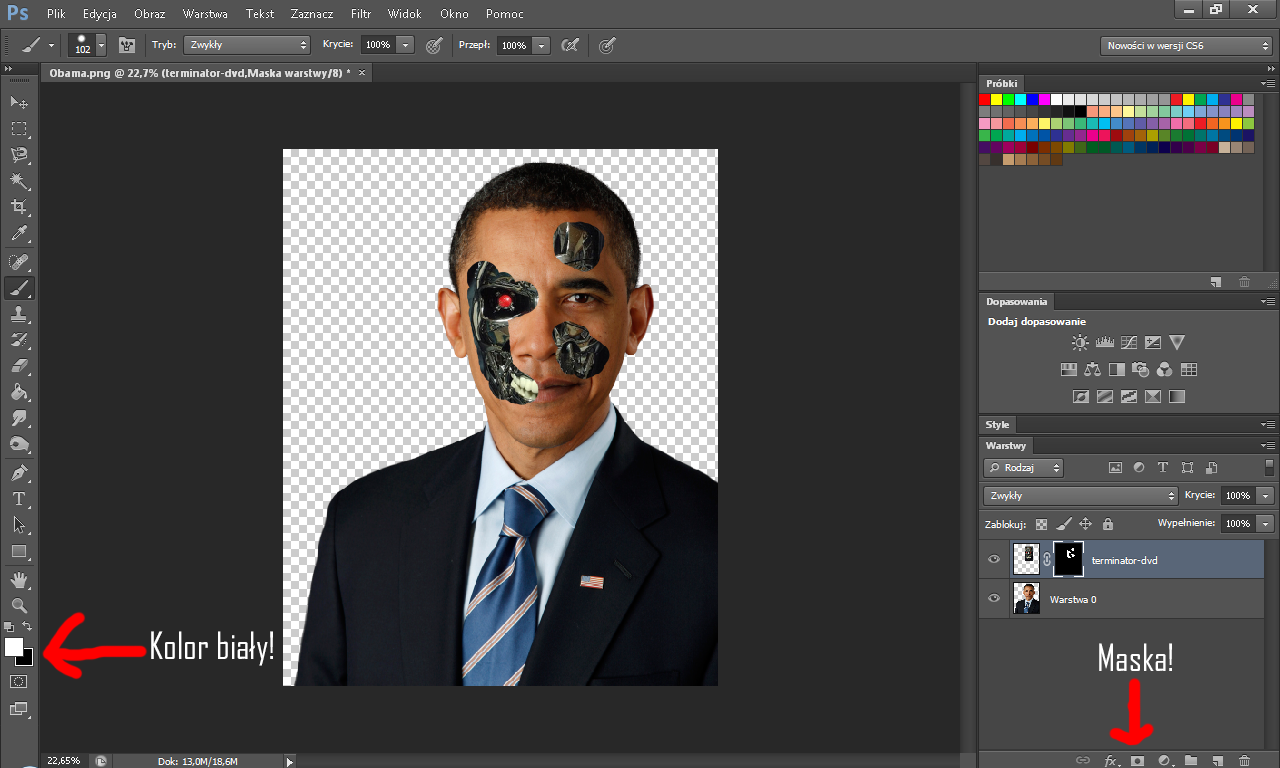Toggle lock layer position
Screen dimensions: 1280x768
(1085, 523)
